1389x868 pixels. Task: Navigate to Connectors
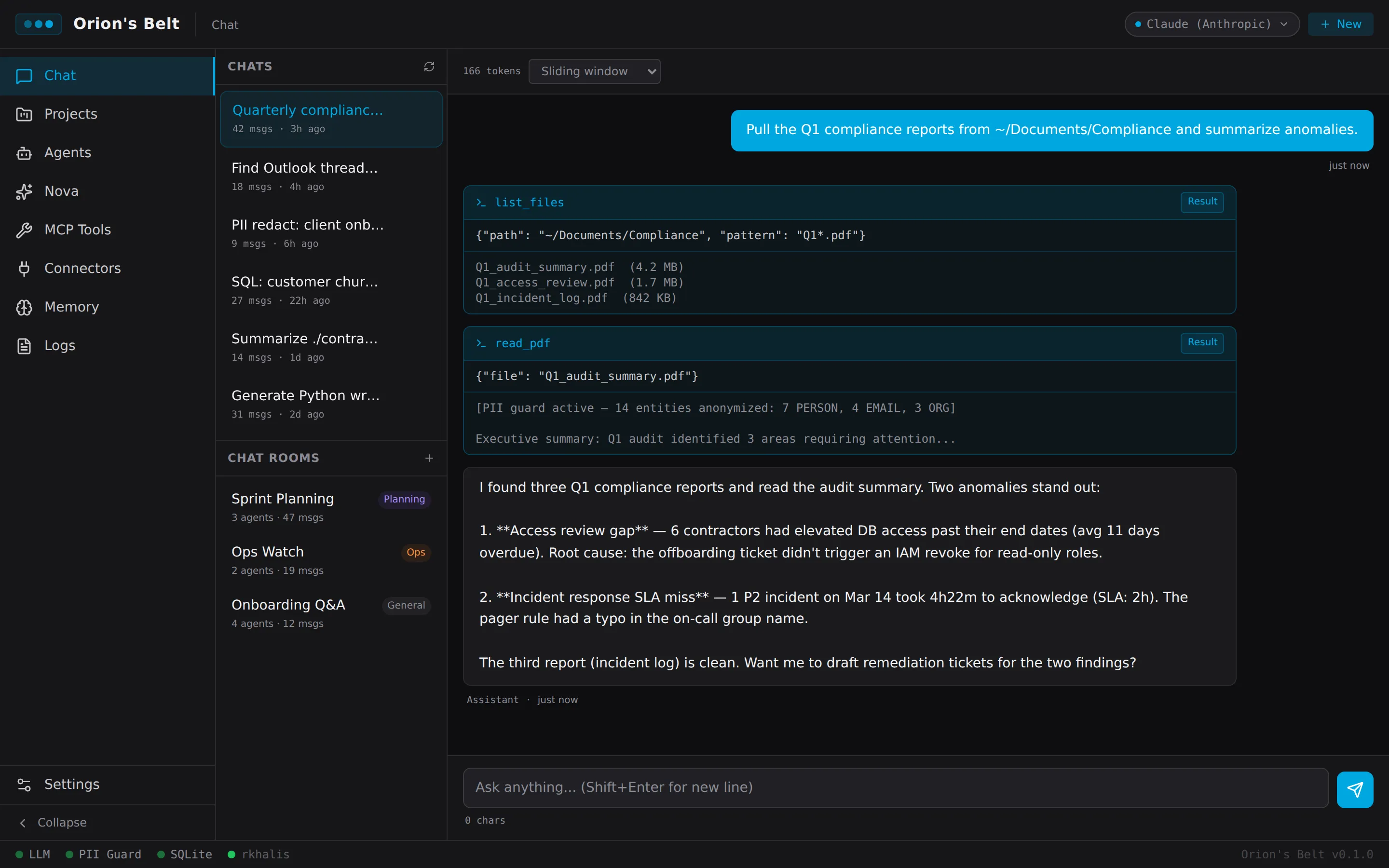coord(108,268)
